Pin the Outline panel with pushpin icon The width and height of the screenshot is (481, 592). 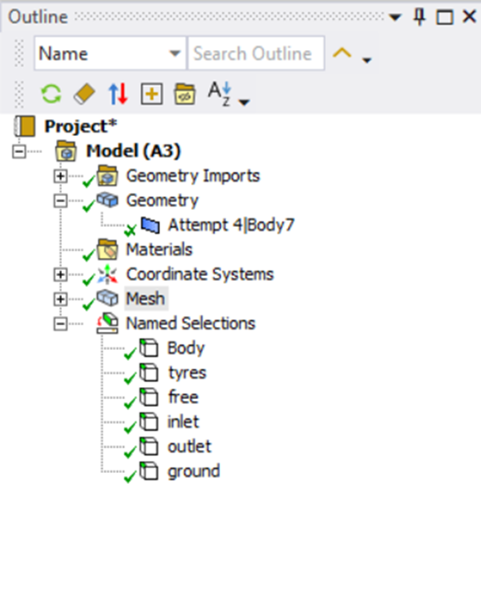419,17
